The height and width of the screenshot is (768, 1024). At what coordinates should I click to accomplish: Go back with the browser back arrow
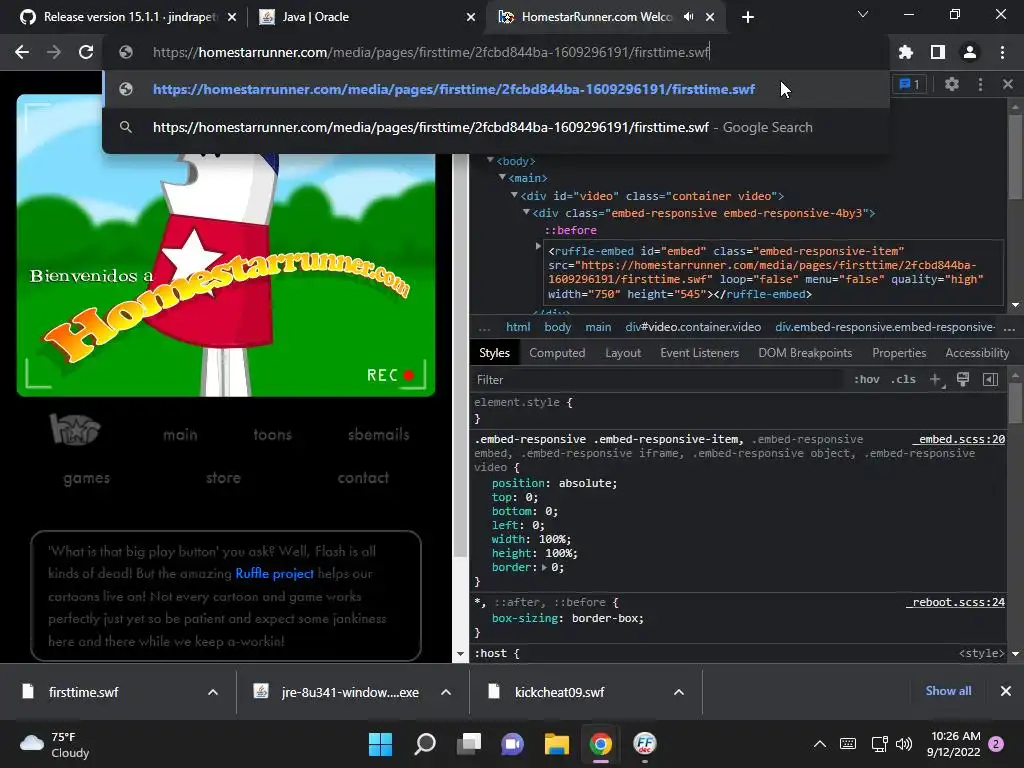point(22,52)
